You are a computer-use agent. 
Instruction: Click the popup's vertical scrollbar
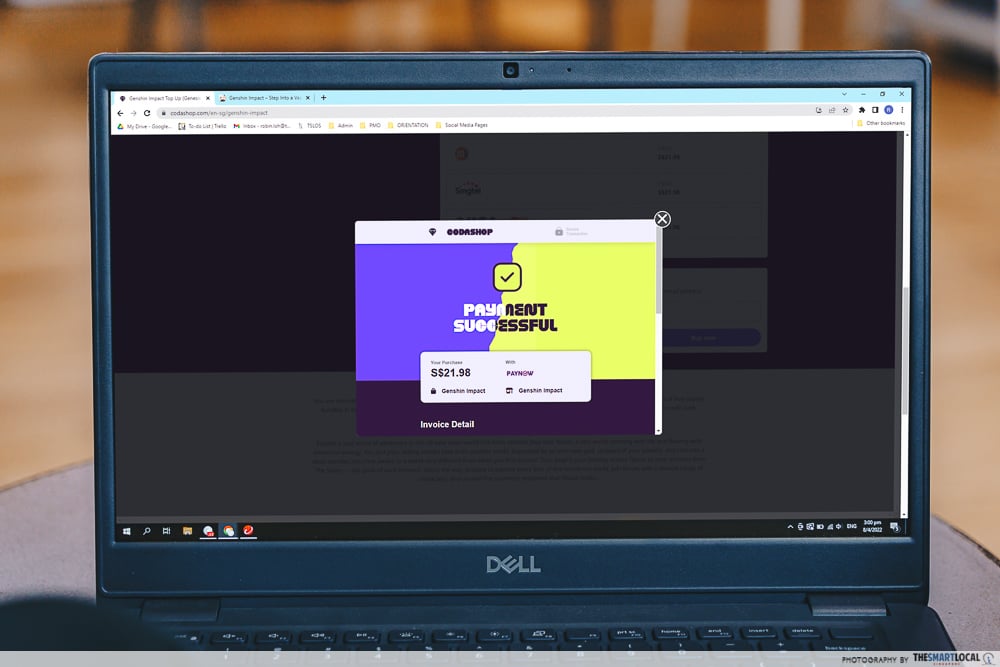point(658,290)
